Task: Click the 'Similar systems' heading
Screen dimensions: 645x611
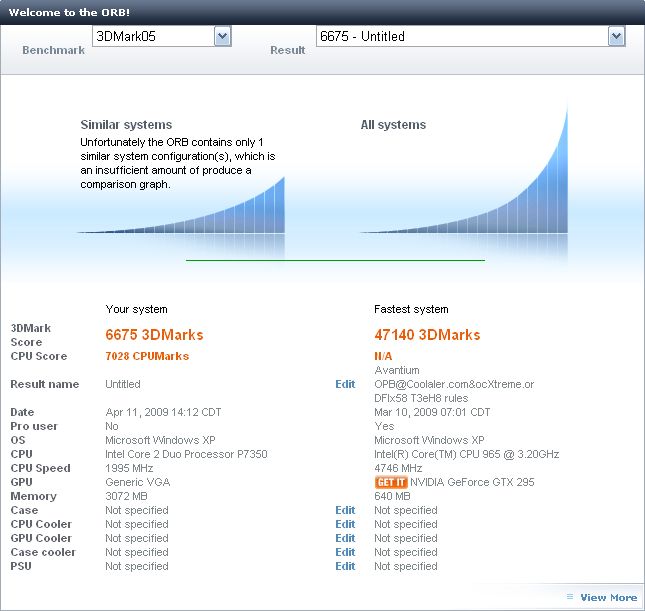Action: [x=126, y=125]
